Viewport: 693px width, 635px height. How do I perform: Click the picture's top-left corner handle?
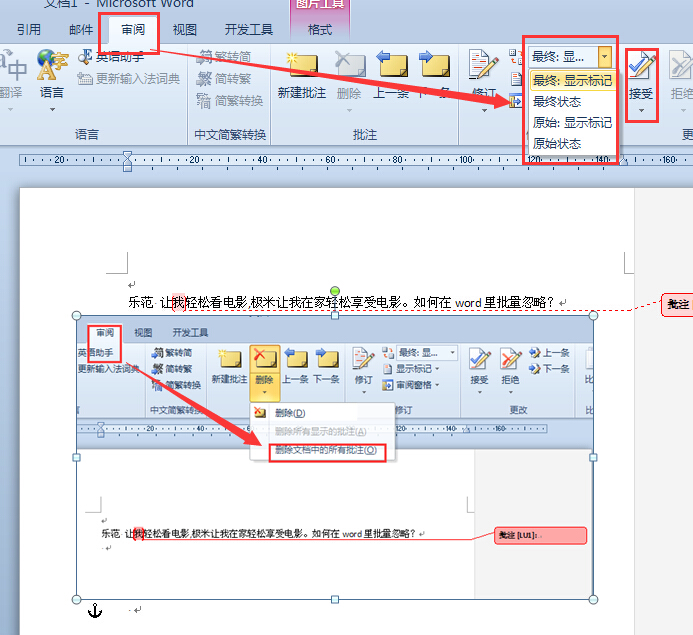[x=76, y=316]
